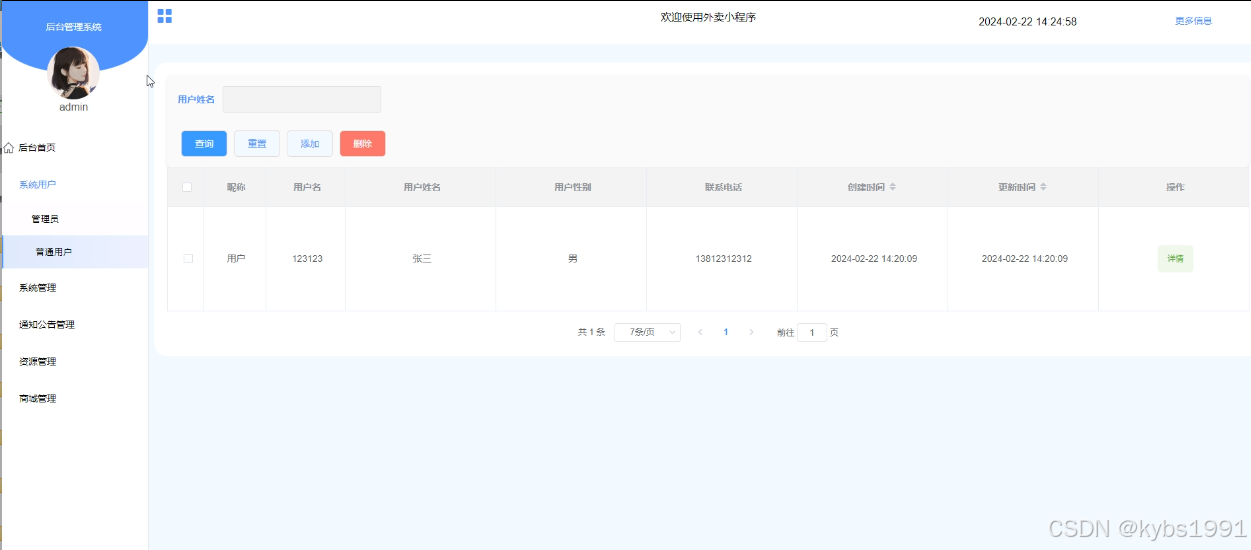Screen dimensions: 1251x550
Task: Click the red 删除 button
Action: click(x=362, y=144)
